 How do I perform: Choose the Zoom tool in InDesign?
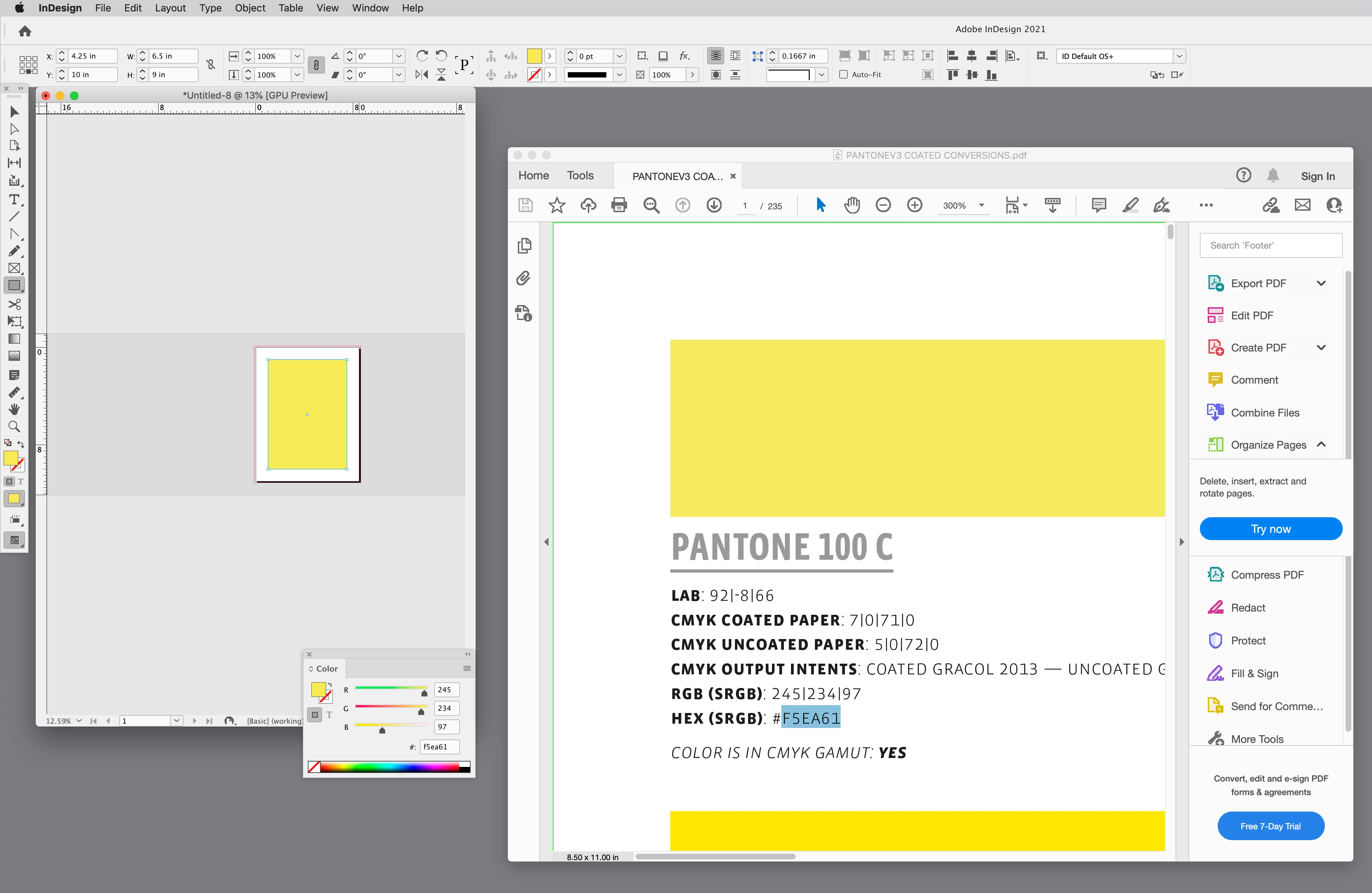(x=14, y=426)
